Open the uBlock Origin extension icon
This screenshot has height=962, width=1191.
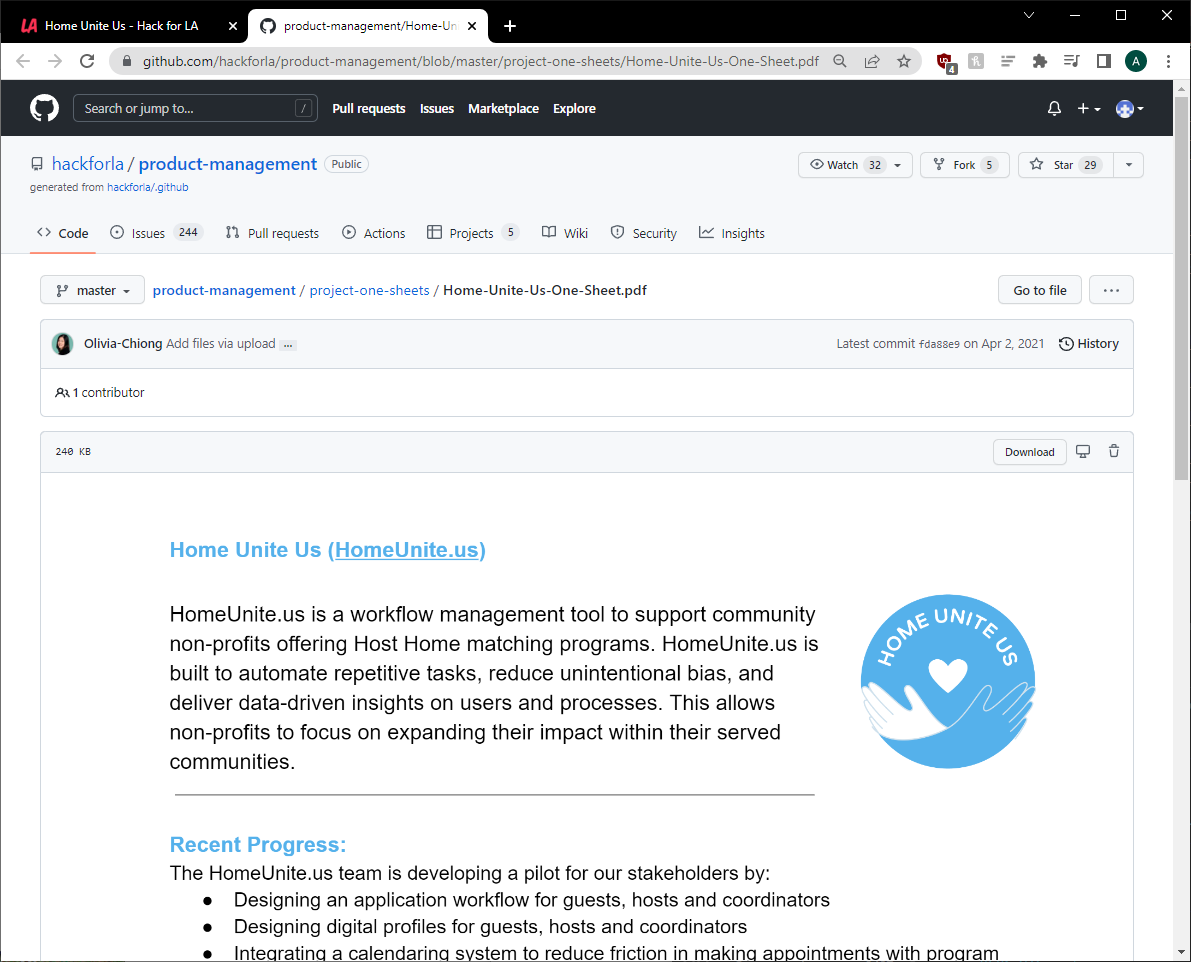click(x=945, y=62)
